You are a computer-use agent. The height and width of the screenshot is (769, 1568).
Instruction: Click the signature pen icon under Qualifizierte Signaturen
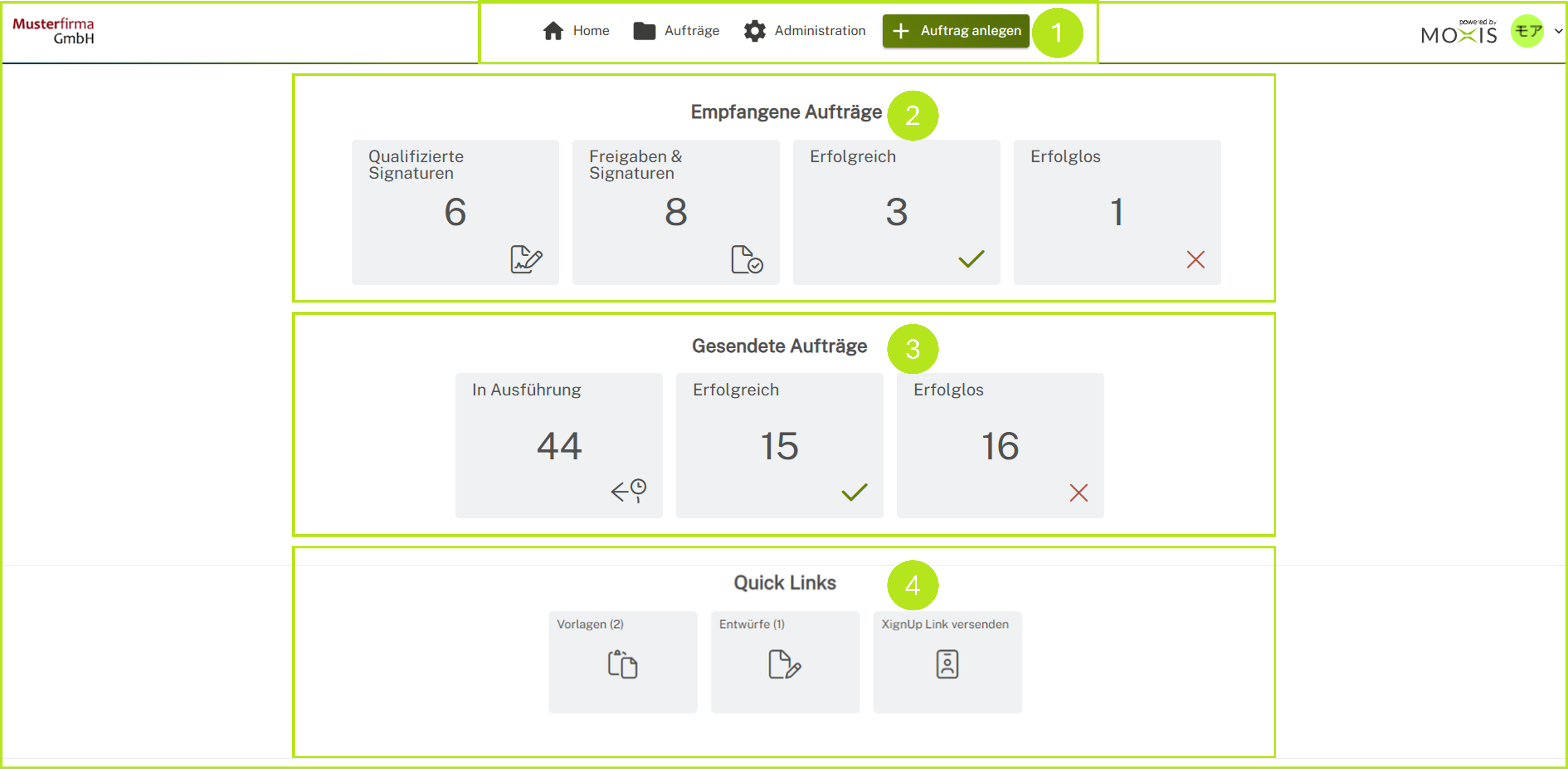pos(526,259)
